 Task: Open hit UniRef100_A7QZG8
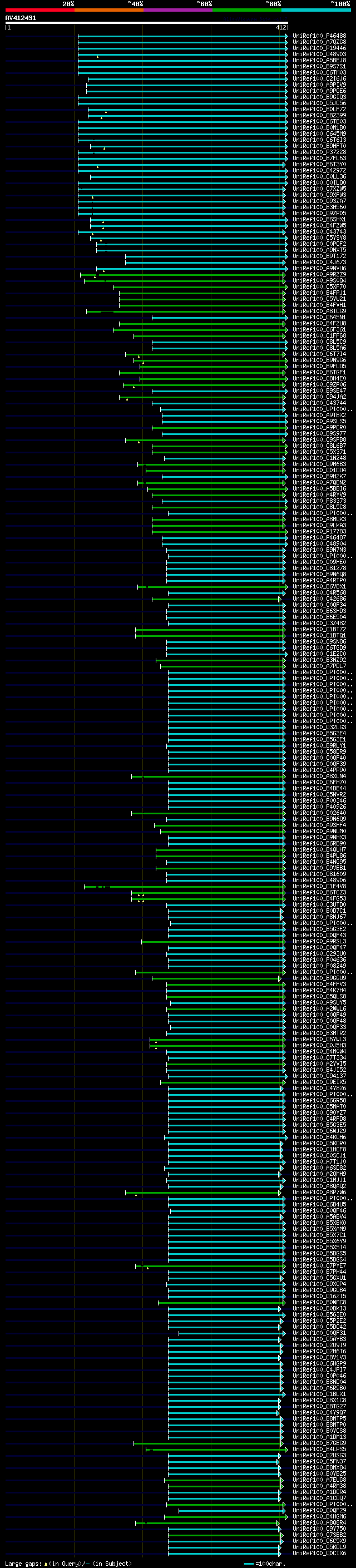pyautogui.click(x=319, y=42)
